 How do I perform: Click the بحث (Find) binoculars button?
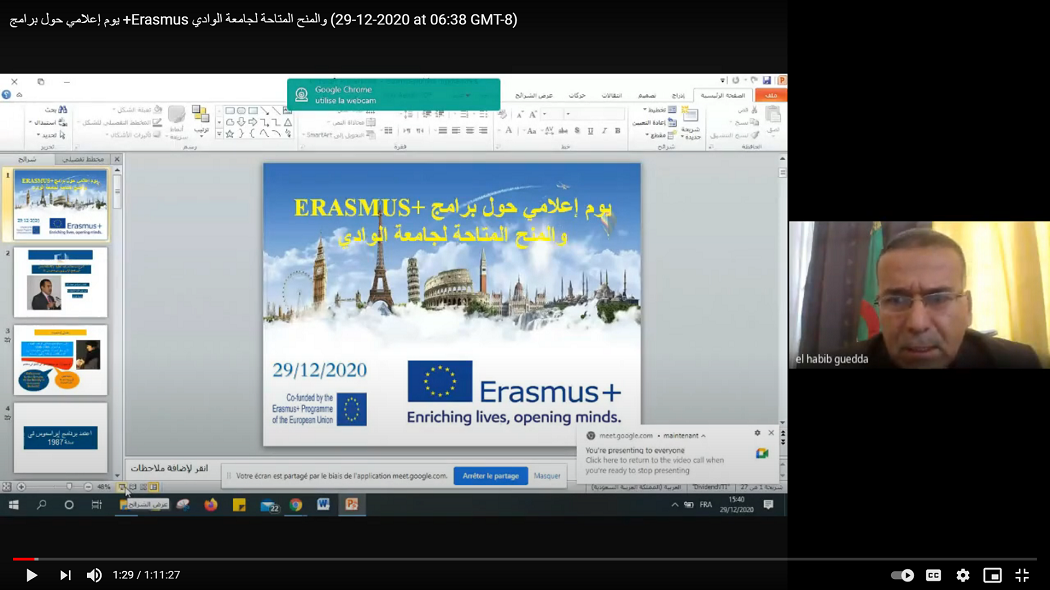click(56, 109)
